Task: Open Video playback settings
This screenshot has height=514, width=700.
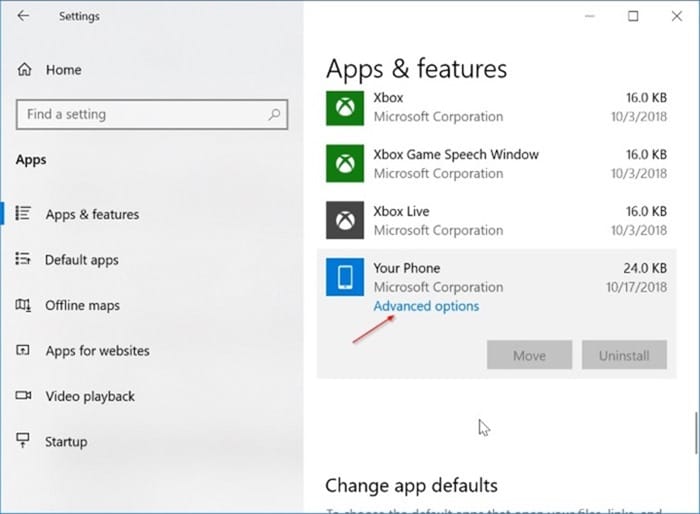Action: coord(90,397)
